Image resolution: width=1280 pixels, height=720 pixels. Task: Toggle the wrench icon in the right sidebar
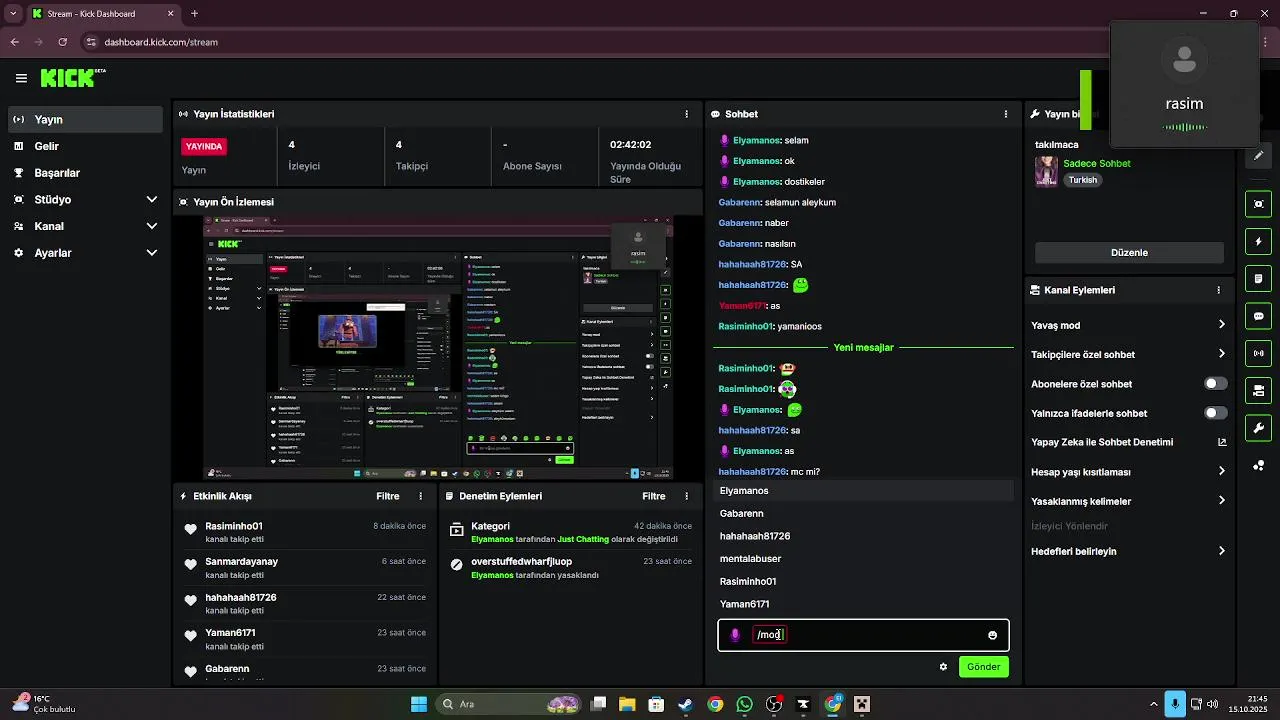click(x=1258, y=428)
